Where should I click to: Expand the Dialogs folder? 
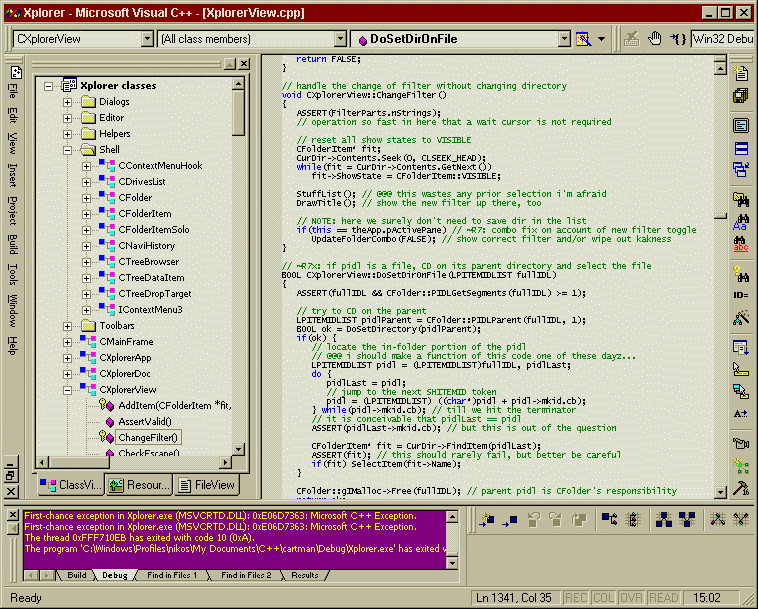click(x=68, y=102)
